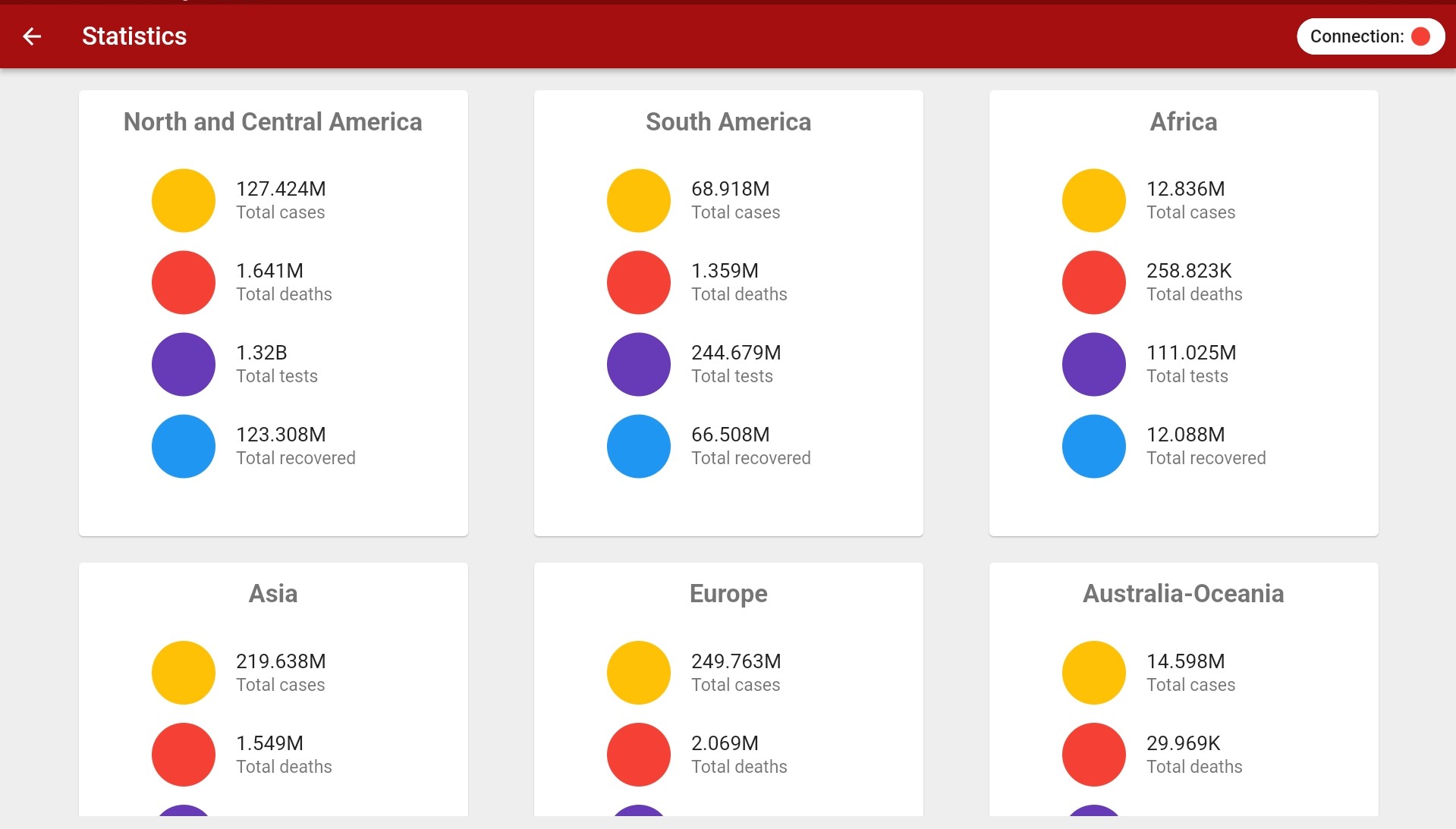The image size is (1456, 829).
Task: Select the 2.069M total deaths value
Action: (725, 743)
